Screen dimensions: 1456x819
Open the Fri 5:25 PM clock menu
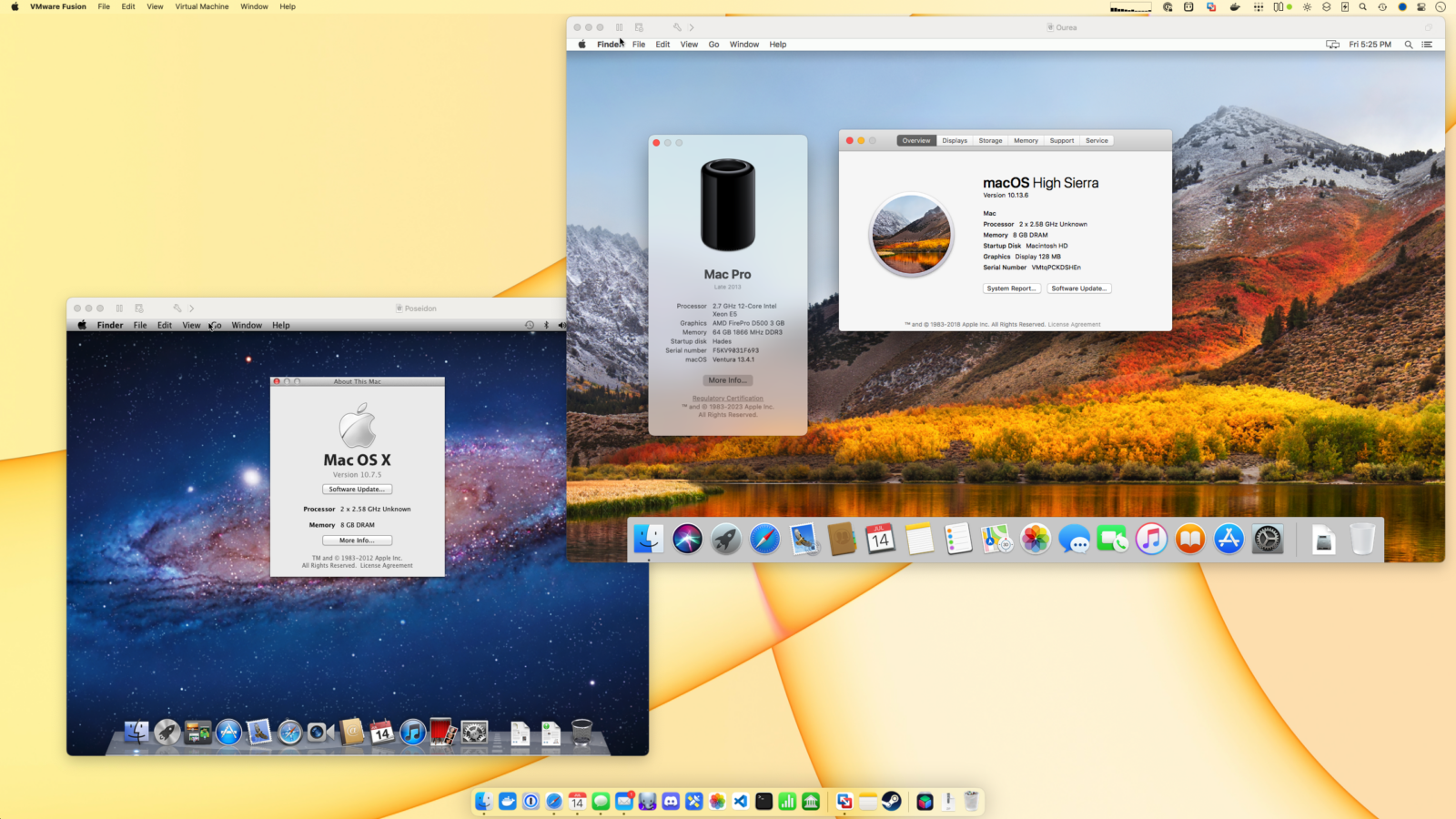(1369, 44)
